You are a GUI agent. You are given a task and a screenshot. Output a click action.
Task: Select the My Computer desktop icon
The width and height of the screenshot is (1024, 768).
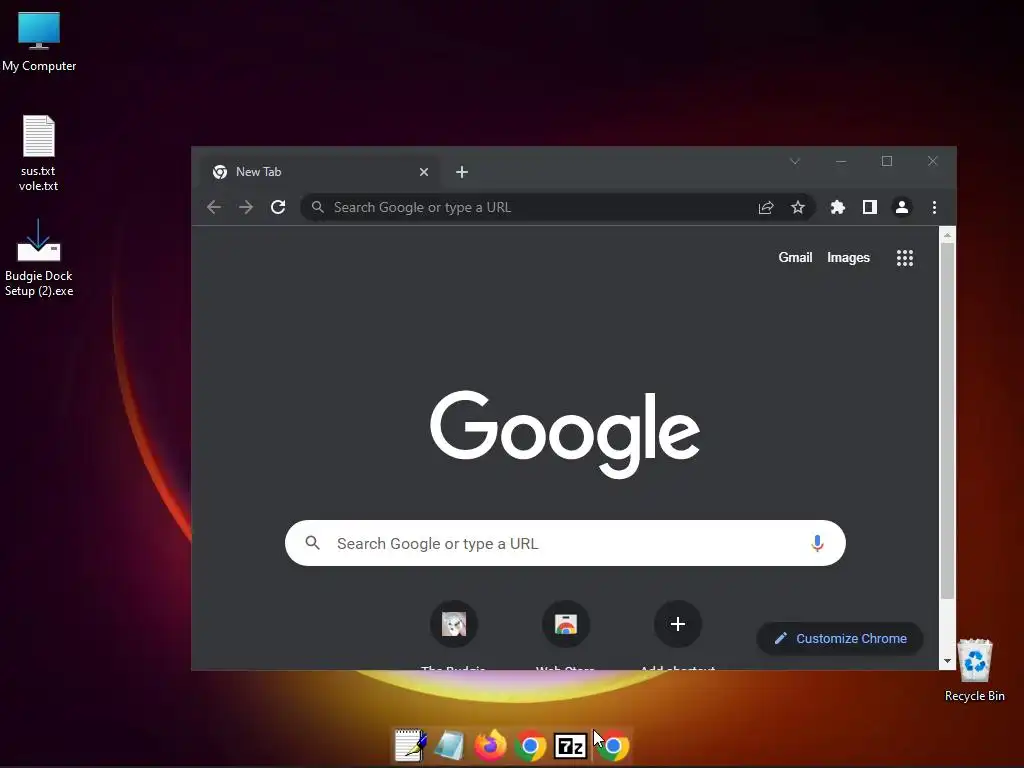[39, 42]
